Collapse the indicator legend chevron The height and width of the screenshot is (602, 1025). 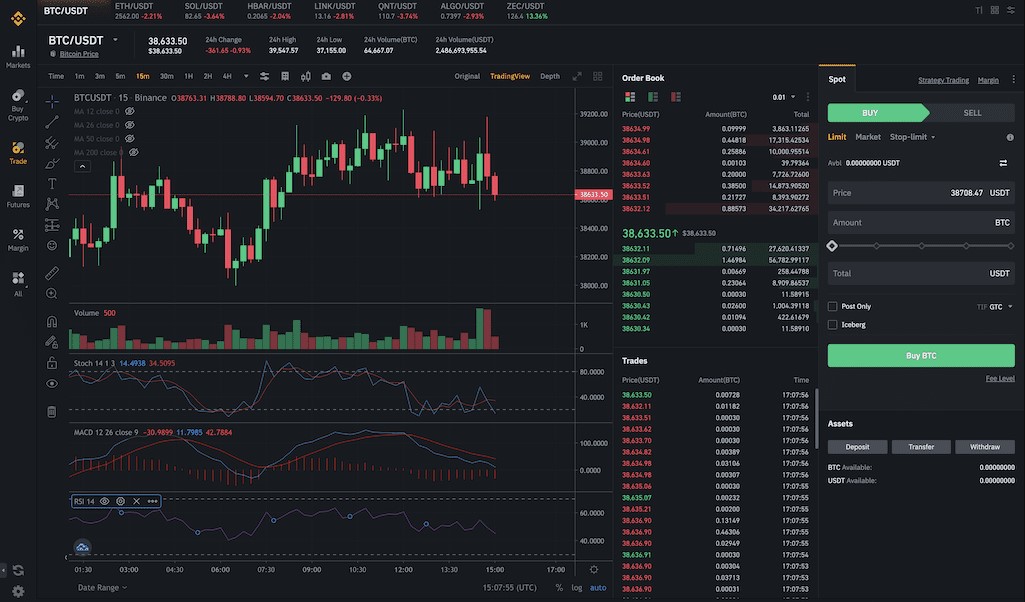pos(82,167)
